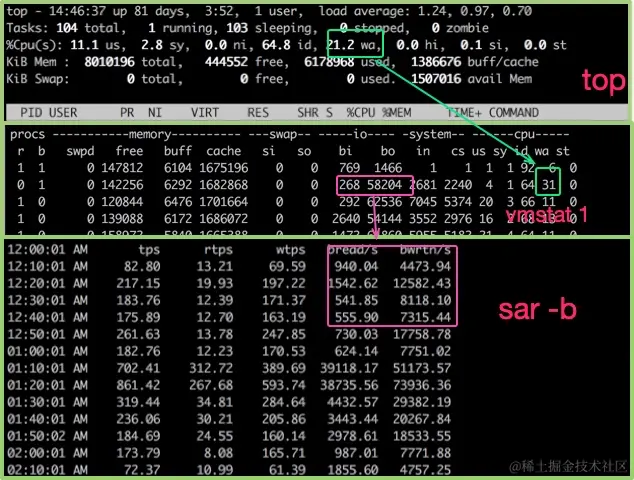Click the vmstat 'bo' column header
The height and width of the screenshot is (480, 634).
coord(388,151)
